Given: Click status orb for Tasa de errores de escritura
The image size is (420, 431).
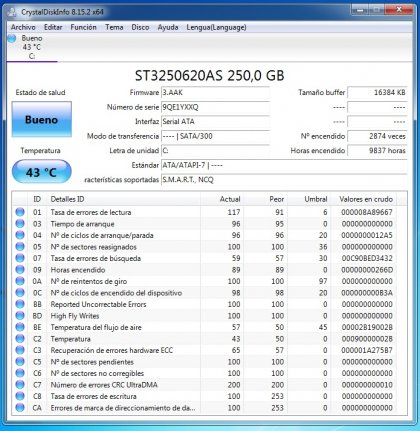Looking at the screenshot, I should coord(20,396).
